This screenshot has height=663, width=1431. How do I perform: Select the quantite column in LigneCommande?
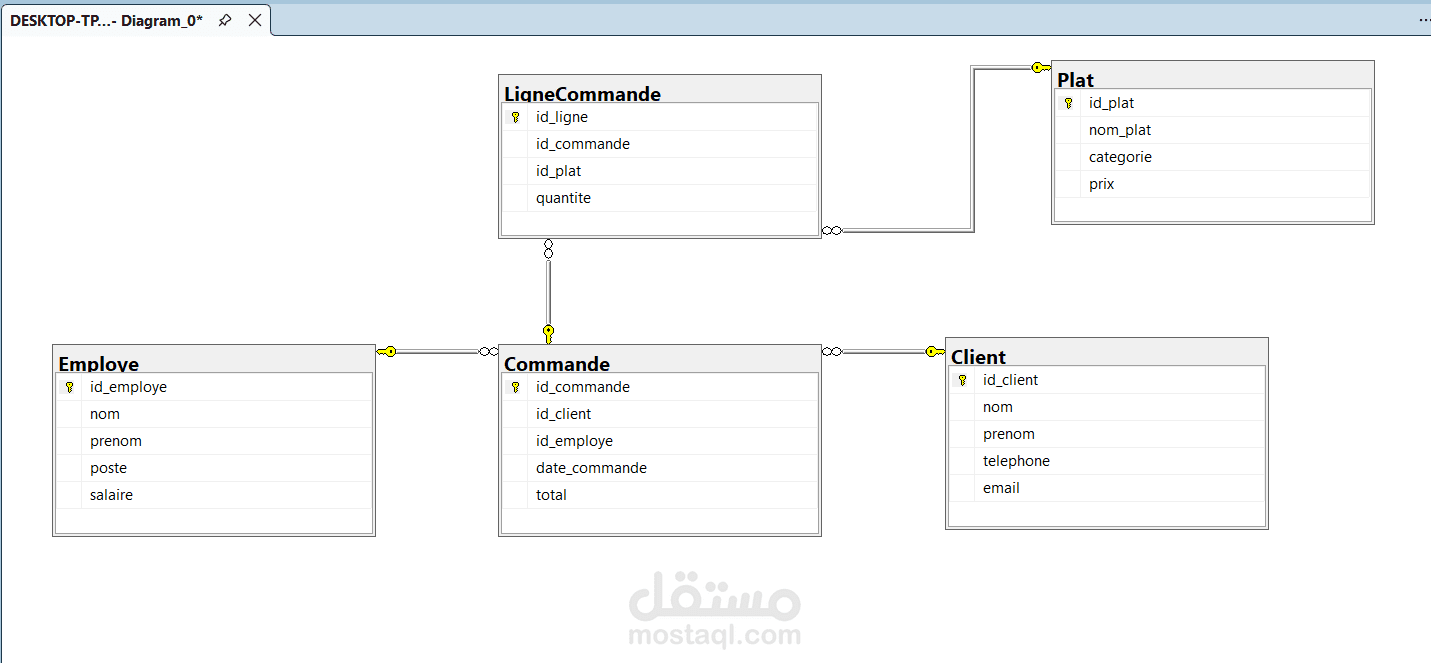click(563, 197)
